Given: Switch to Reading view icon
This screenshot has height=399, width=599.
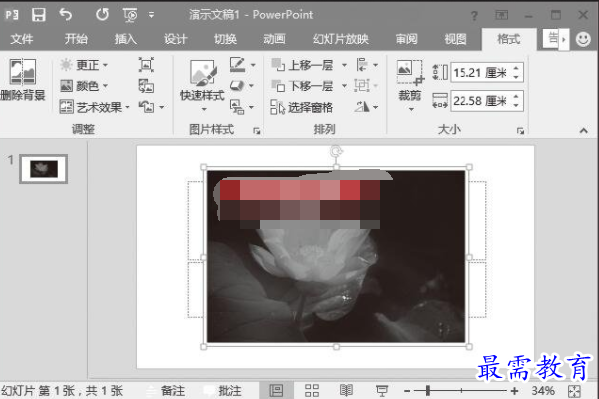Looking at the screenshot, I should [x=346, y=391].
